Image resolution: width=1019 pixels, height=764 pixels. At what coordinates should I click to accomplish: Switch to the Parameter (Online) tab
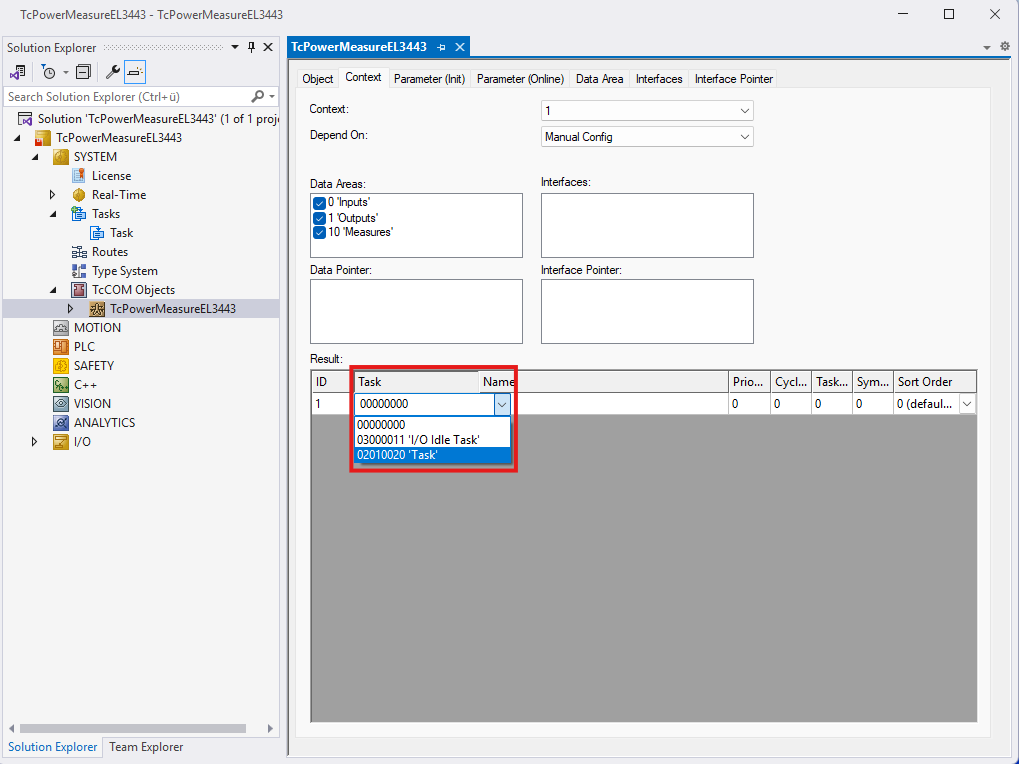tap(520, 79)
